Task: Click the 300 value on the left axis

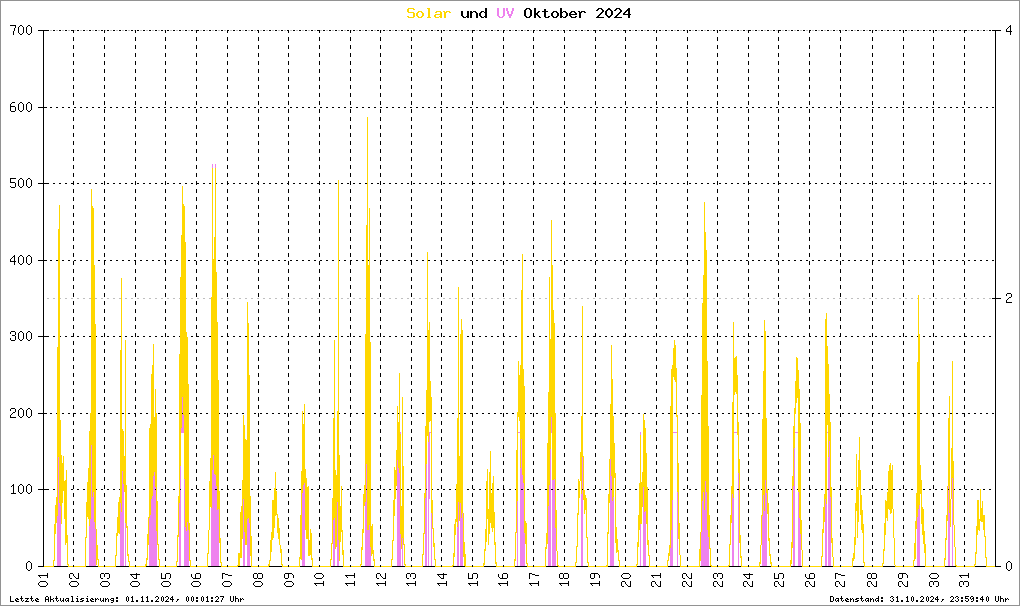Action: (21, 337)
